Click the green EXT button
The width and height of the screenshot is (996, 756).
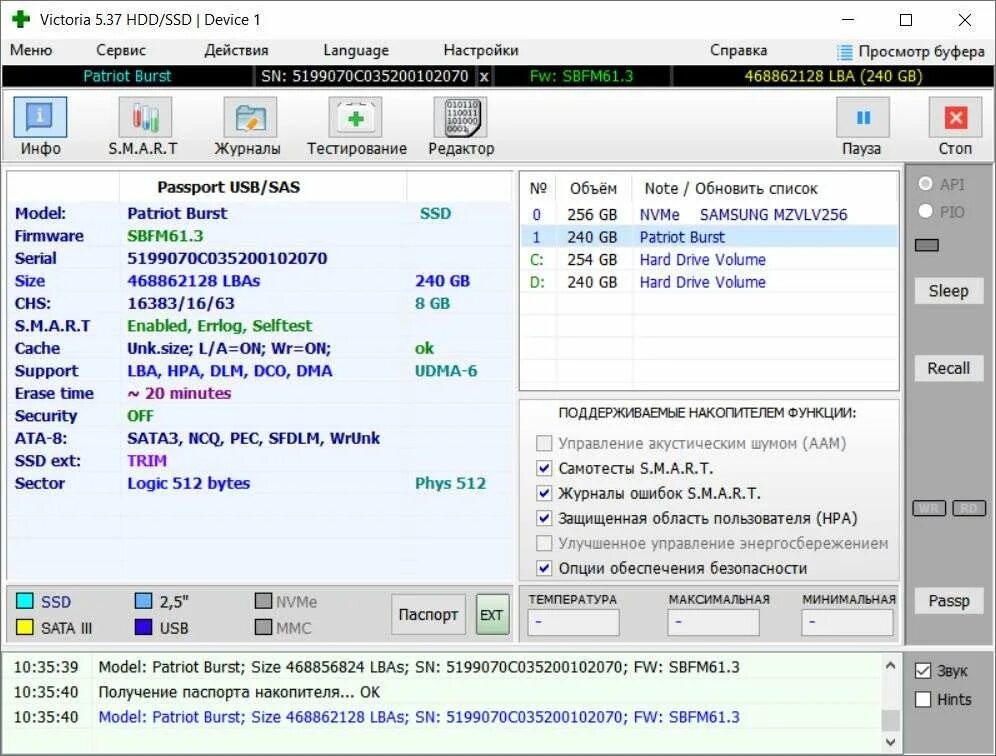point(492,614)
